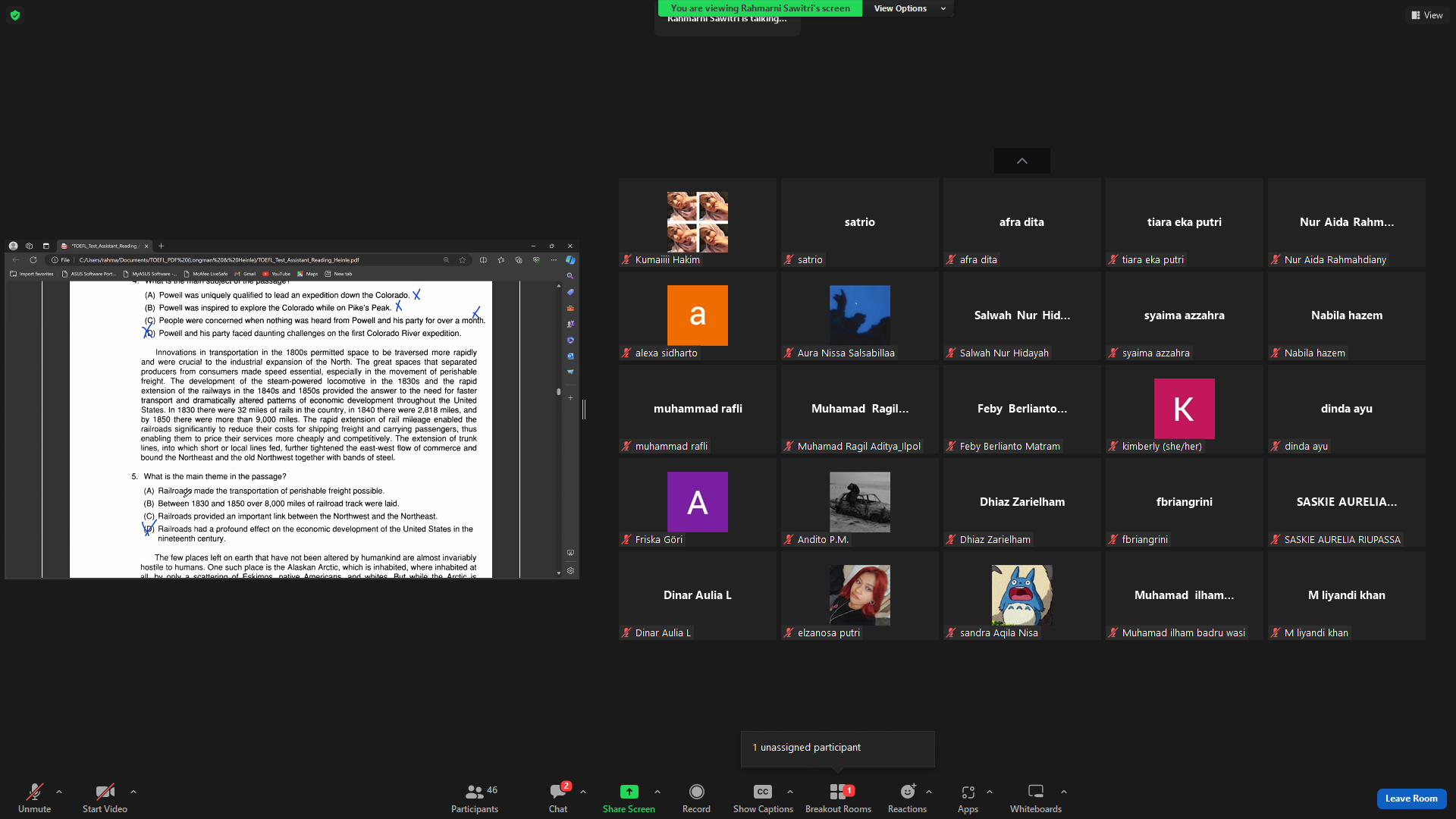Open sidebar settings gear icon
This screenshot has height=819, width=1456.
570,570
